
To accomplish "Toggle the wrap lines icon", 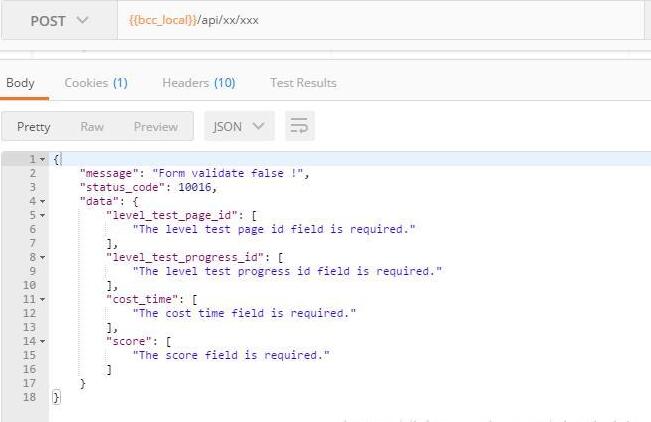I will 299,127.
